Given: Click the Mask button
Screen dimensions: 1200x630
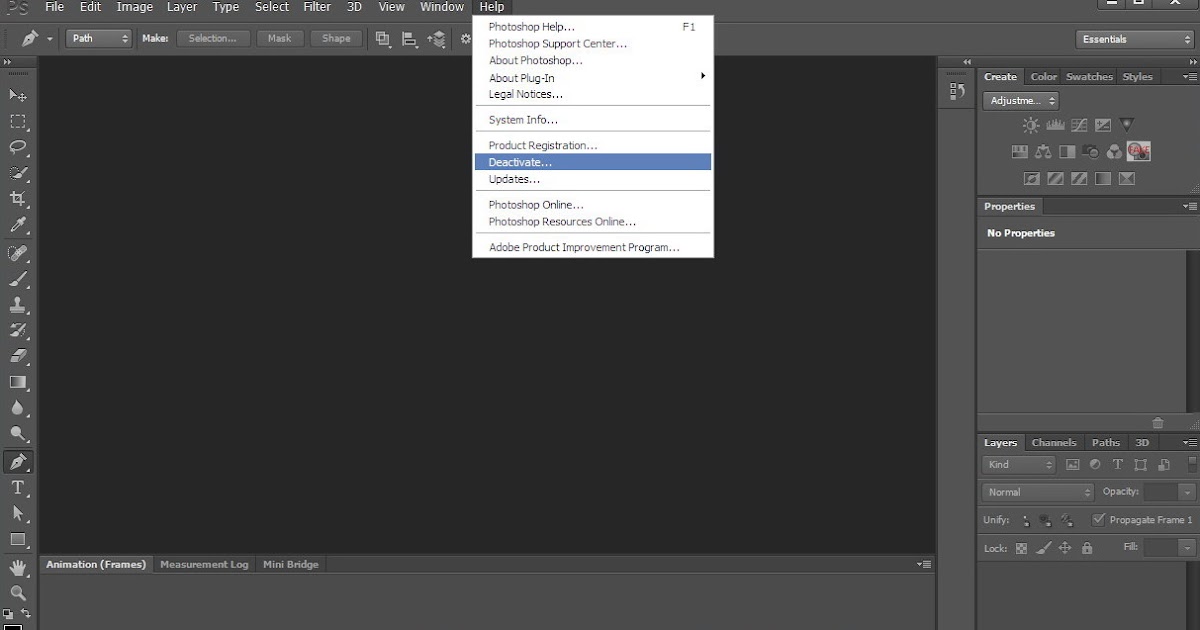Looking at the screenshot, I should [280, 39].
